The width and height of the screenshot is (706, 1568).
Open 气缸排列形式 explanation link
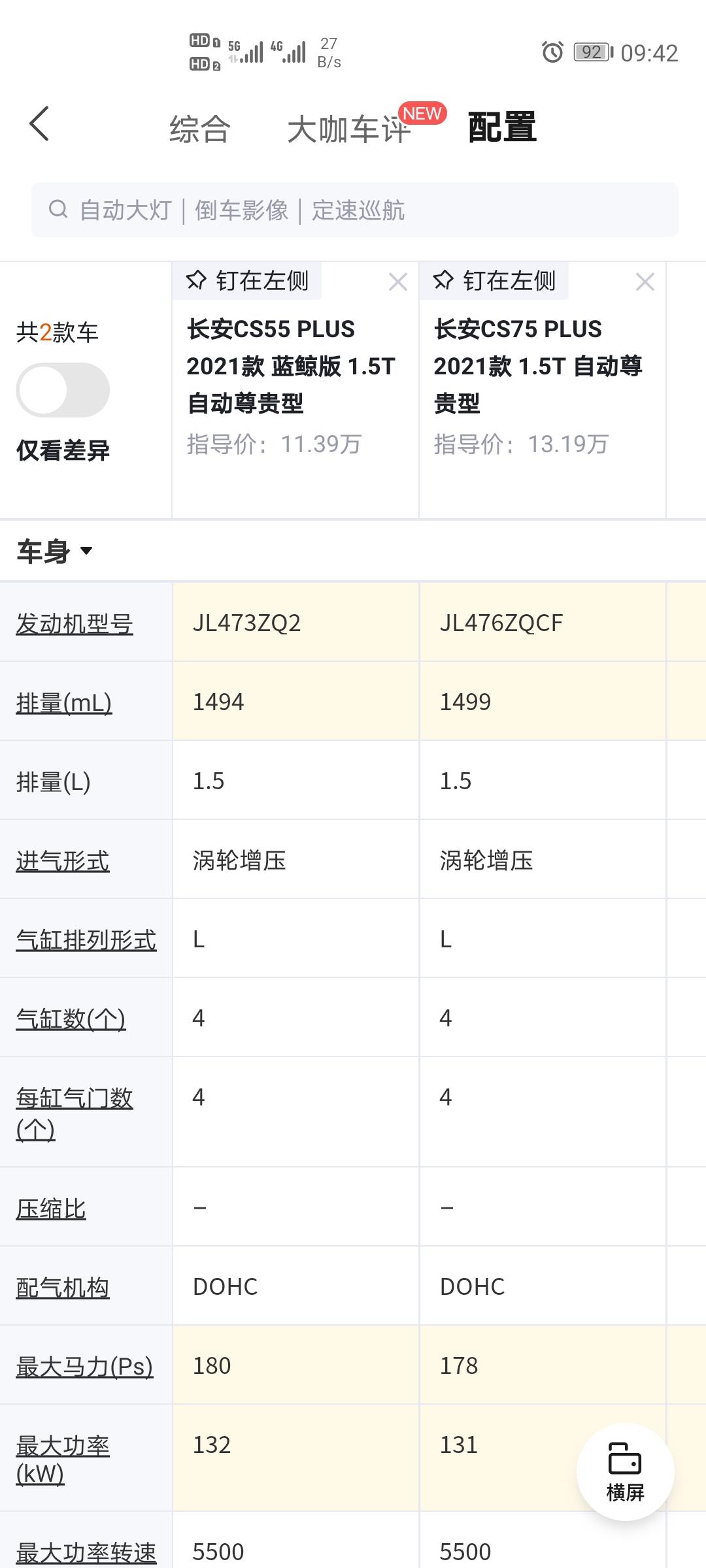point(86,940)
